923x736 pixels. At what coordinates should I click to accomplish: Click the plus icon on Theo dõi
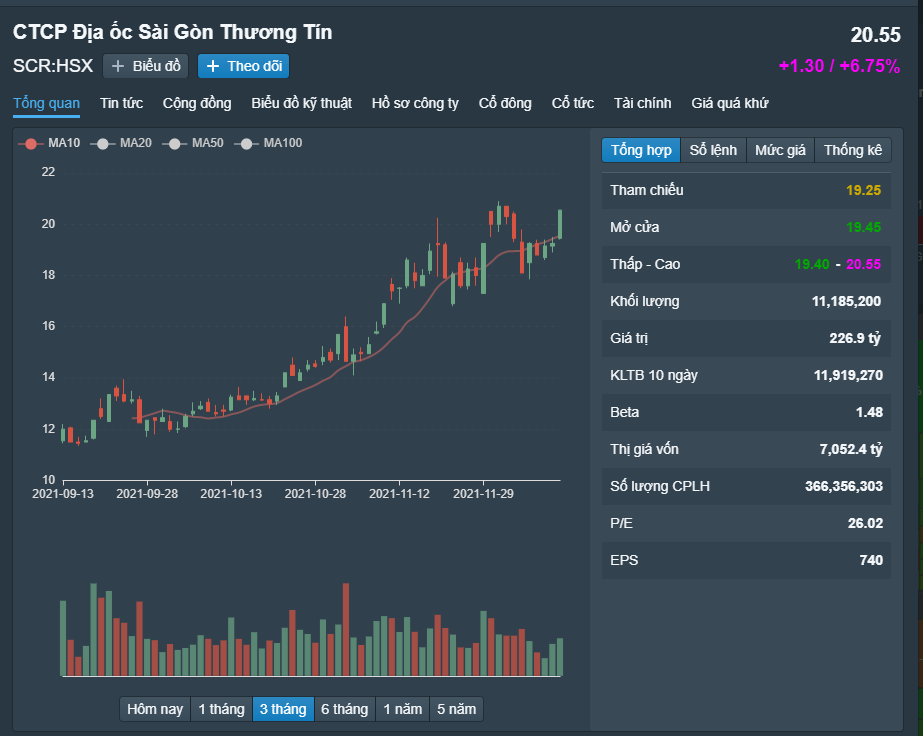click(x=213, y=67)
